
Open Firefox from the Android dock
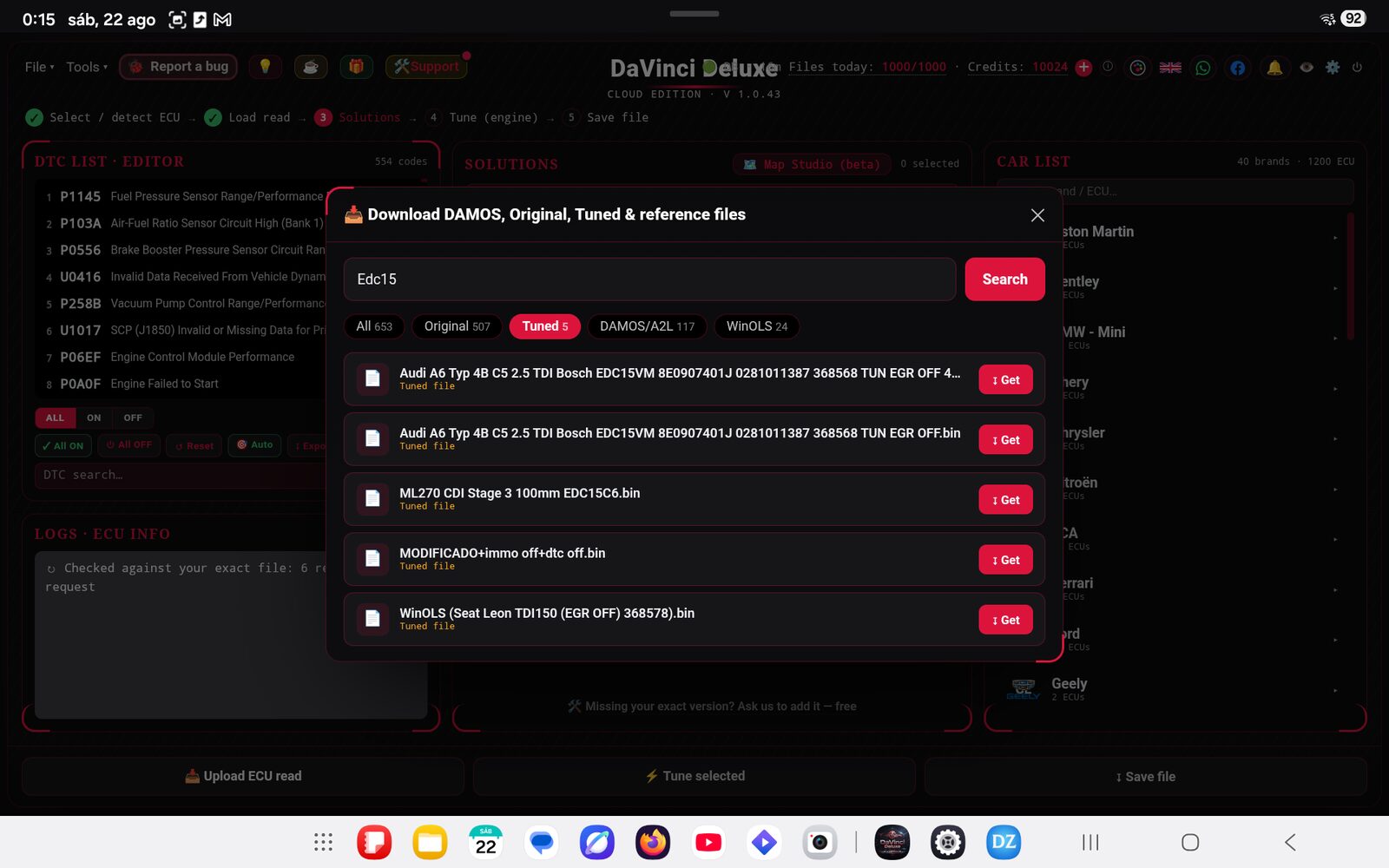click(x=653, y=842)
